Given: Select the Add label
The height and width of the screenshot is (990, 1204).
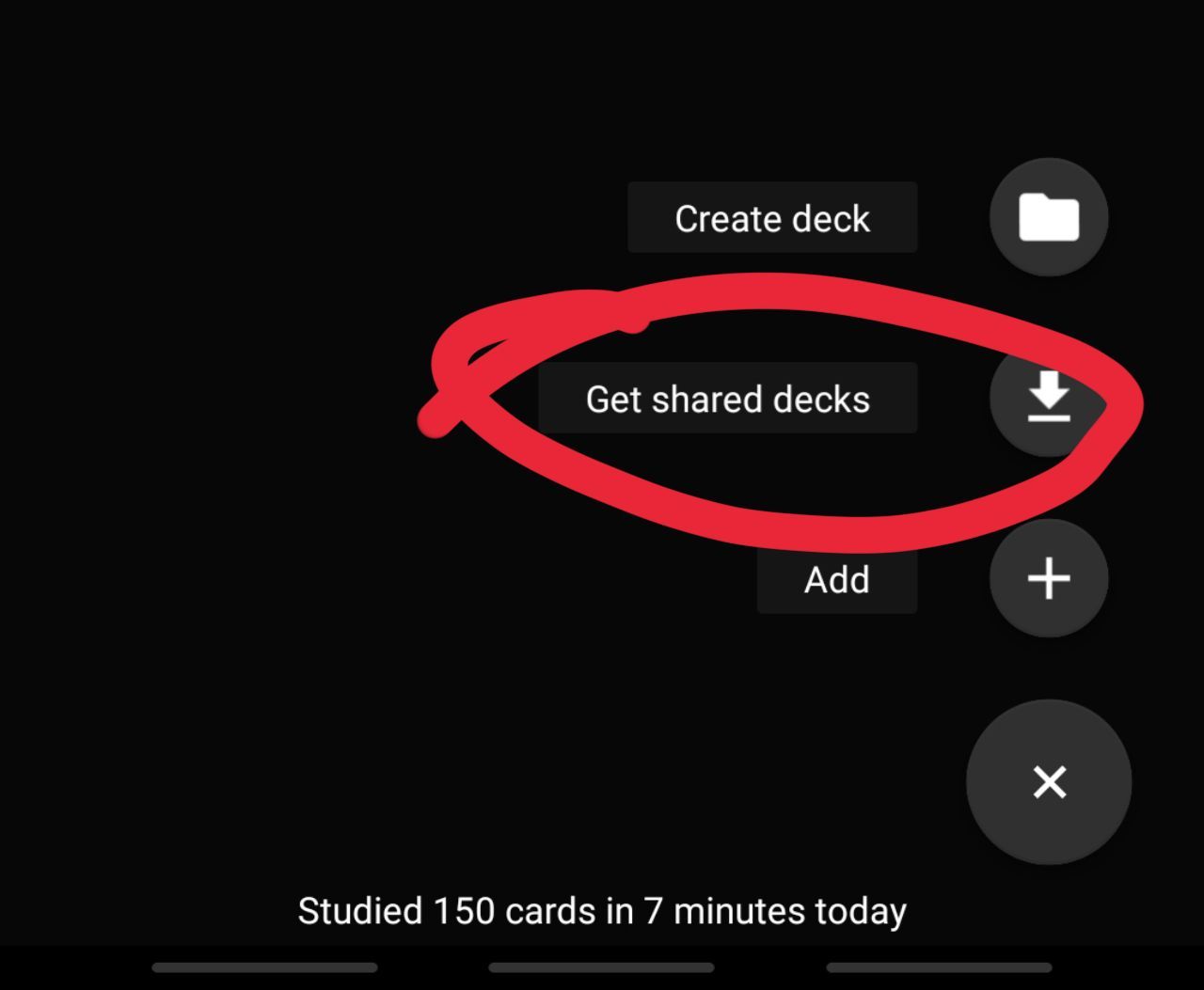Looking at the screenshot, I should (x=837, y=579).
